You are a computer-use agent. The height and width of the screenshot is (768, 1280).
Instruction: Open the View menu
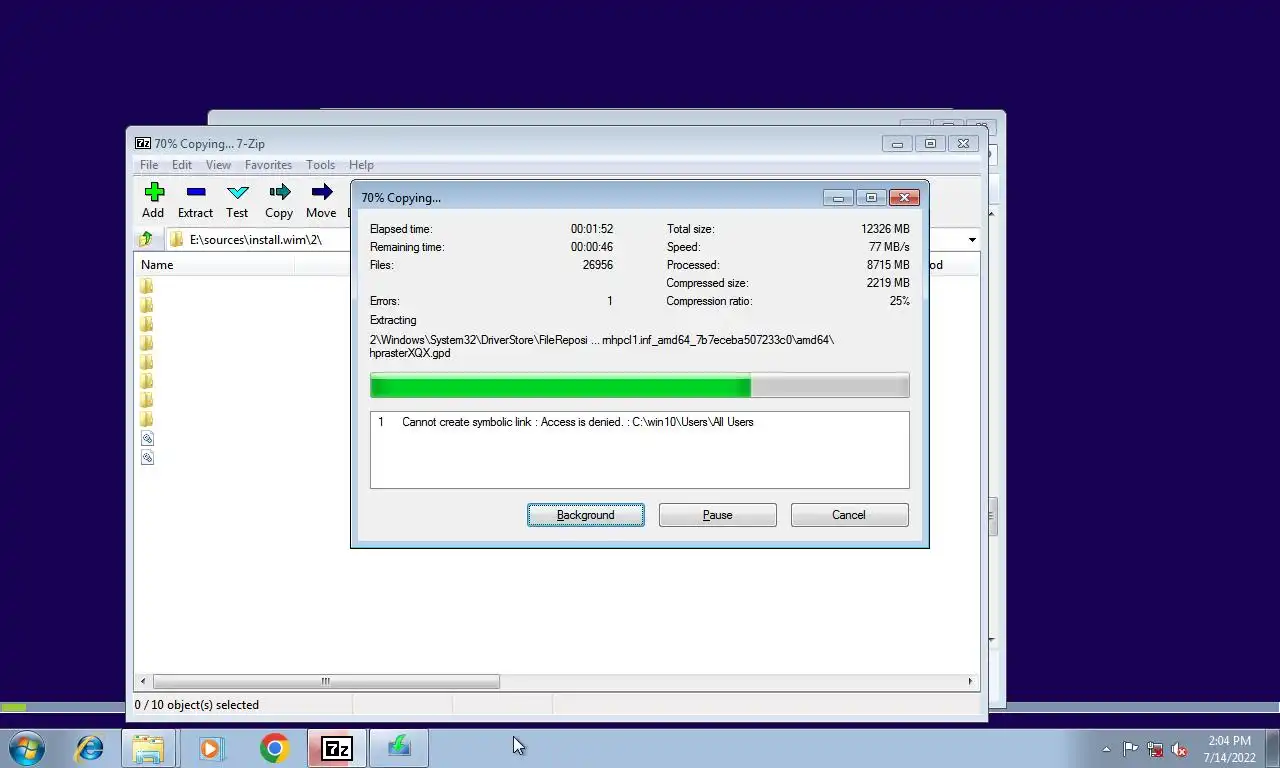(218, 165)
